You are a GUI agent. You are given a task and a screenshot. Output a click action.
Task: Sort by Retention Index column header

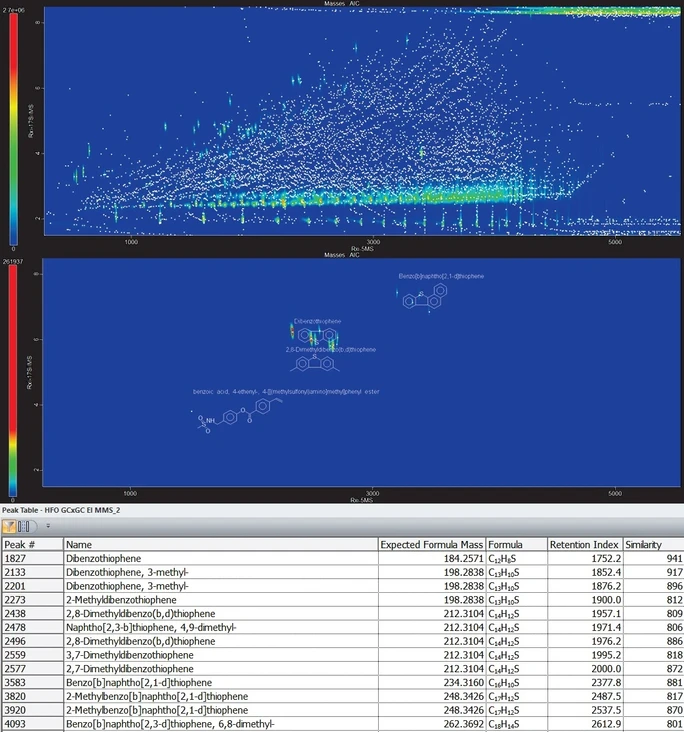[583, 544]
